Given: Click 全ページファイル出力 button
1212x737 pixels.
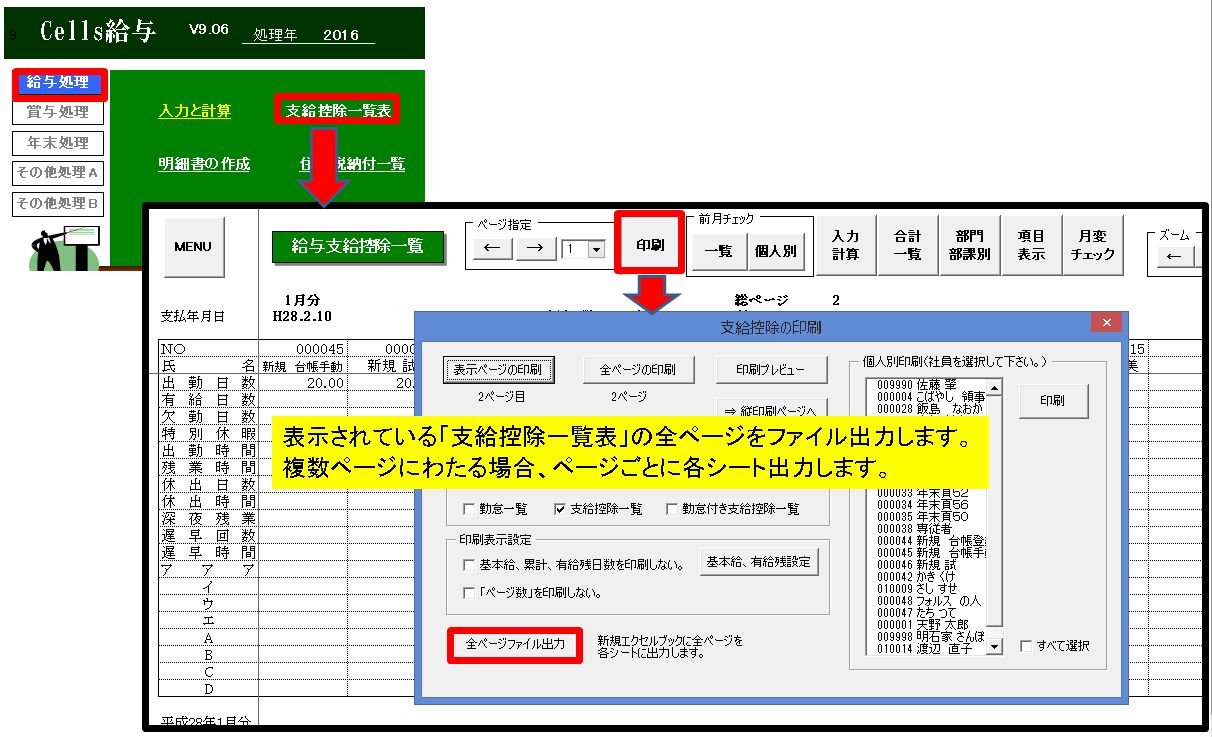Looking at the screenshot, I should (515, 645).
